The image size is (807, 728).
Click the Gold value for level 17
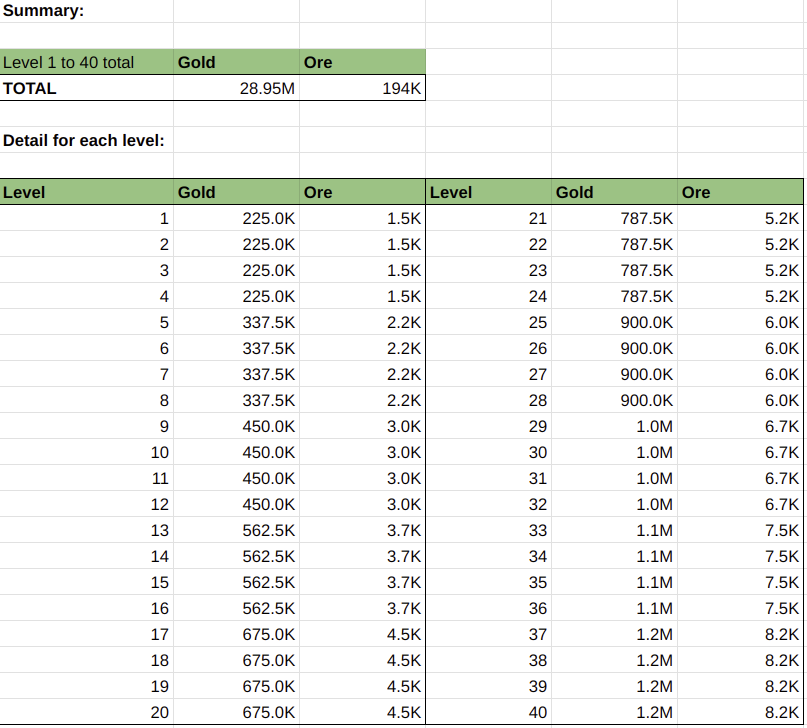click(x=237, y=634)
